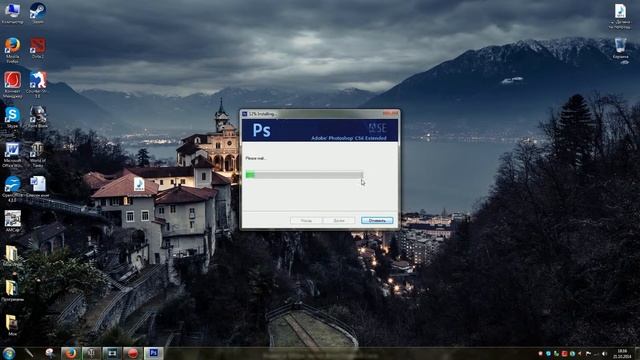Open the Microsoft Office Word shortcut

(x=12, y=154)
